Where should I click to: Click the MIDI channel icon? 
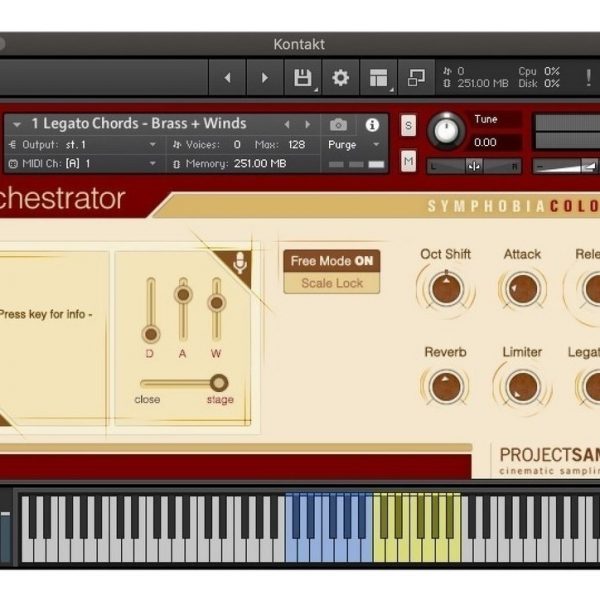coord(13,164)
